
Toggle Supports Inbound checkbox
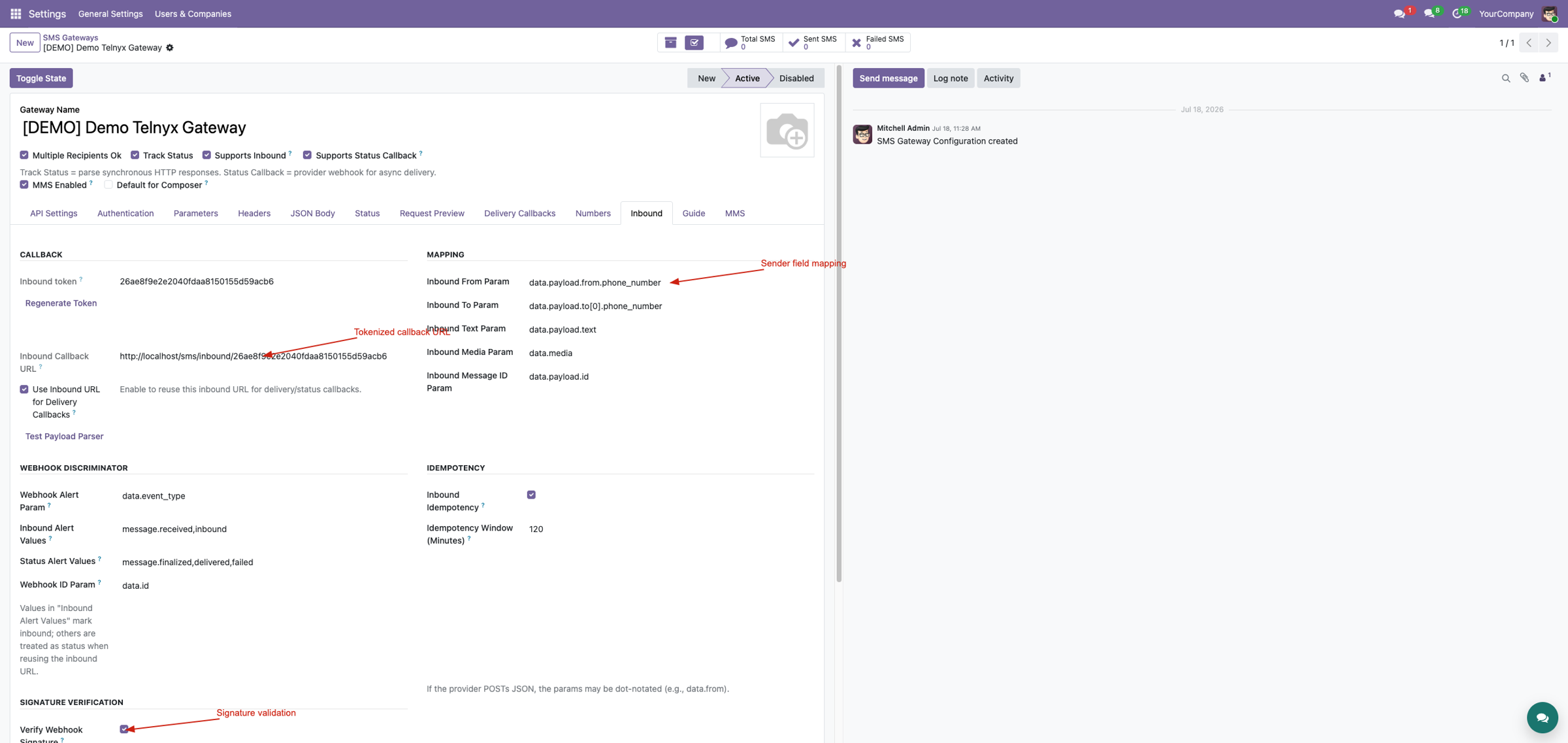click(206, 155)
